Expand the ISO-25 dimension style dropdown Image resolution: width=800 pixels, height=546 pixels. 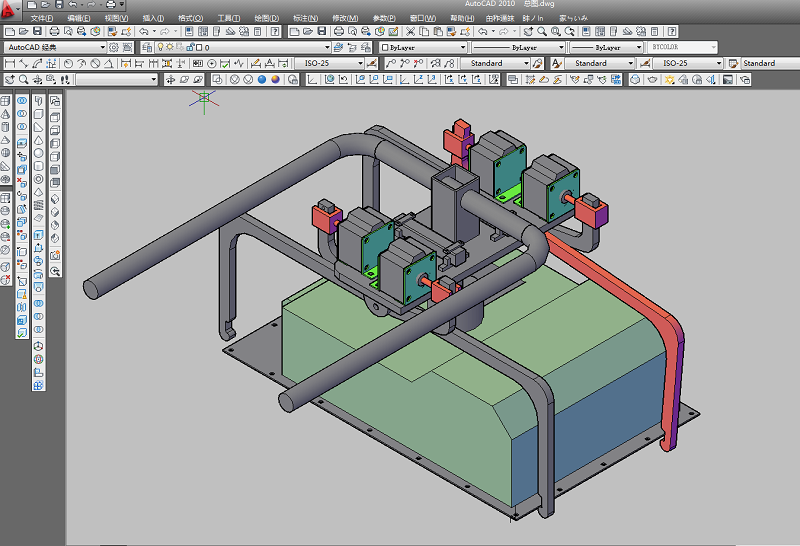tap(332, 63)
